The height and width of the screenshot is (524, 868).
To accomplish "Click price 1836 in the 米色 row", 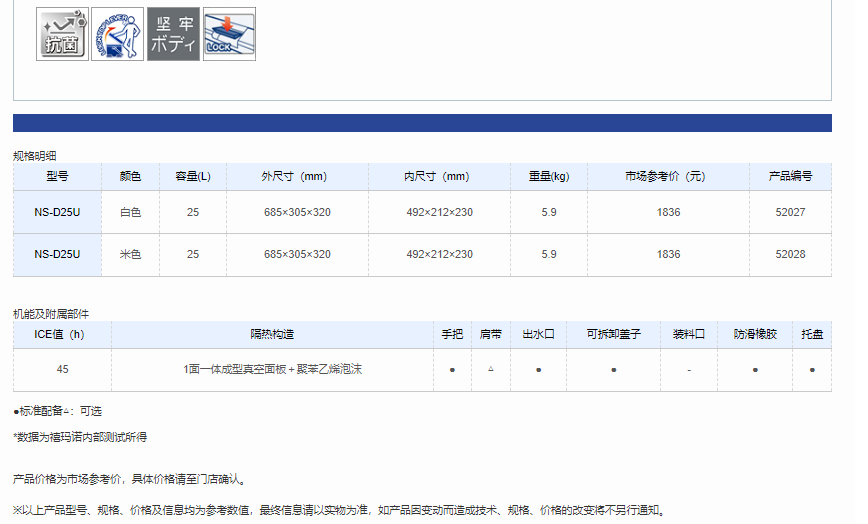I will click(x=668, y=255).
